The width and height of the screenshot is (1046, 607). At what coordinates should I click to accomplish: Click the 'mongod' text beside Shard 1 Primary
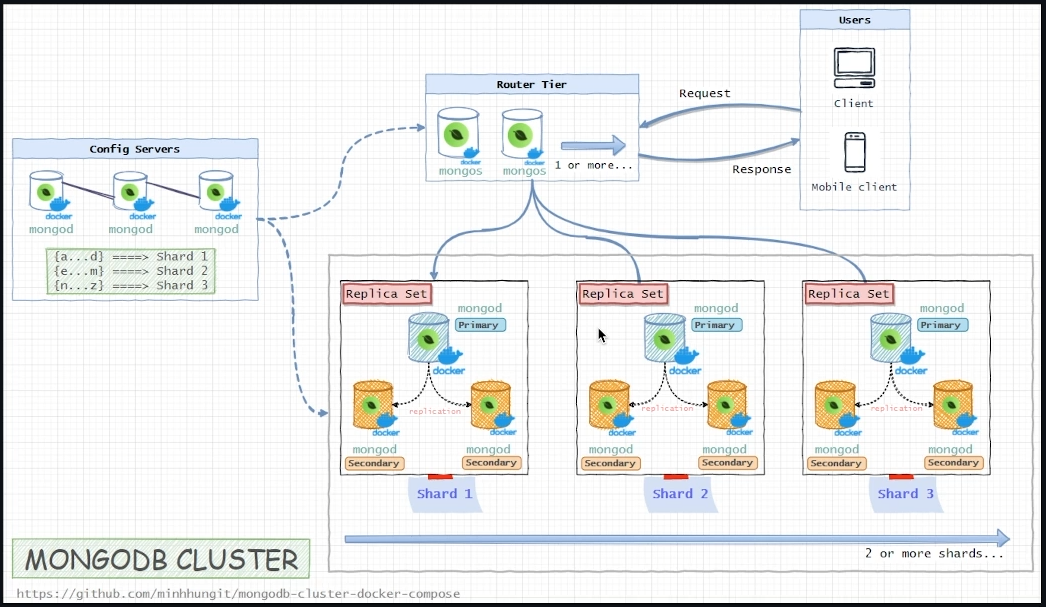[480, 308]
